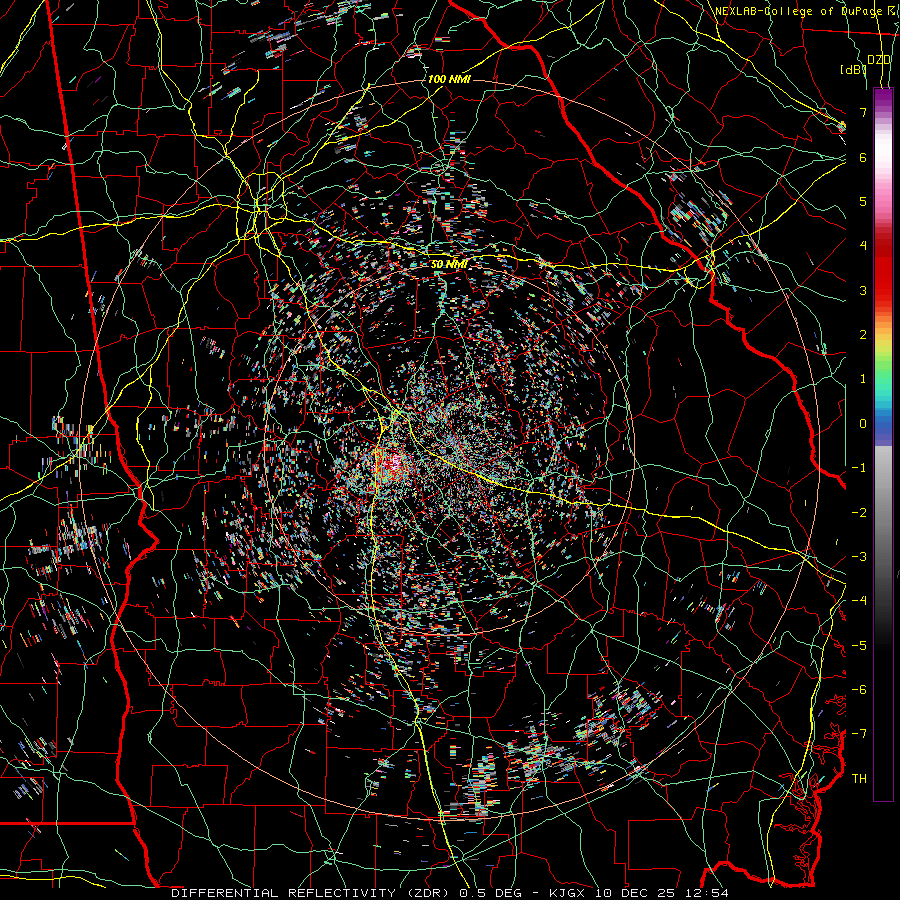Image resolution: width=900 pixels, height=900 pixels.
Task: Click the "[dB]" units label
Action: point(853,70)
